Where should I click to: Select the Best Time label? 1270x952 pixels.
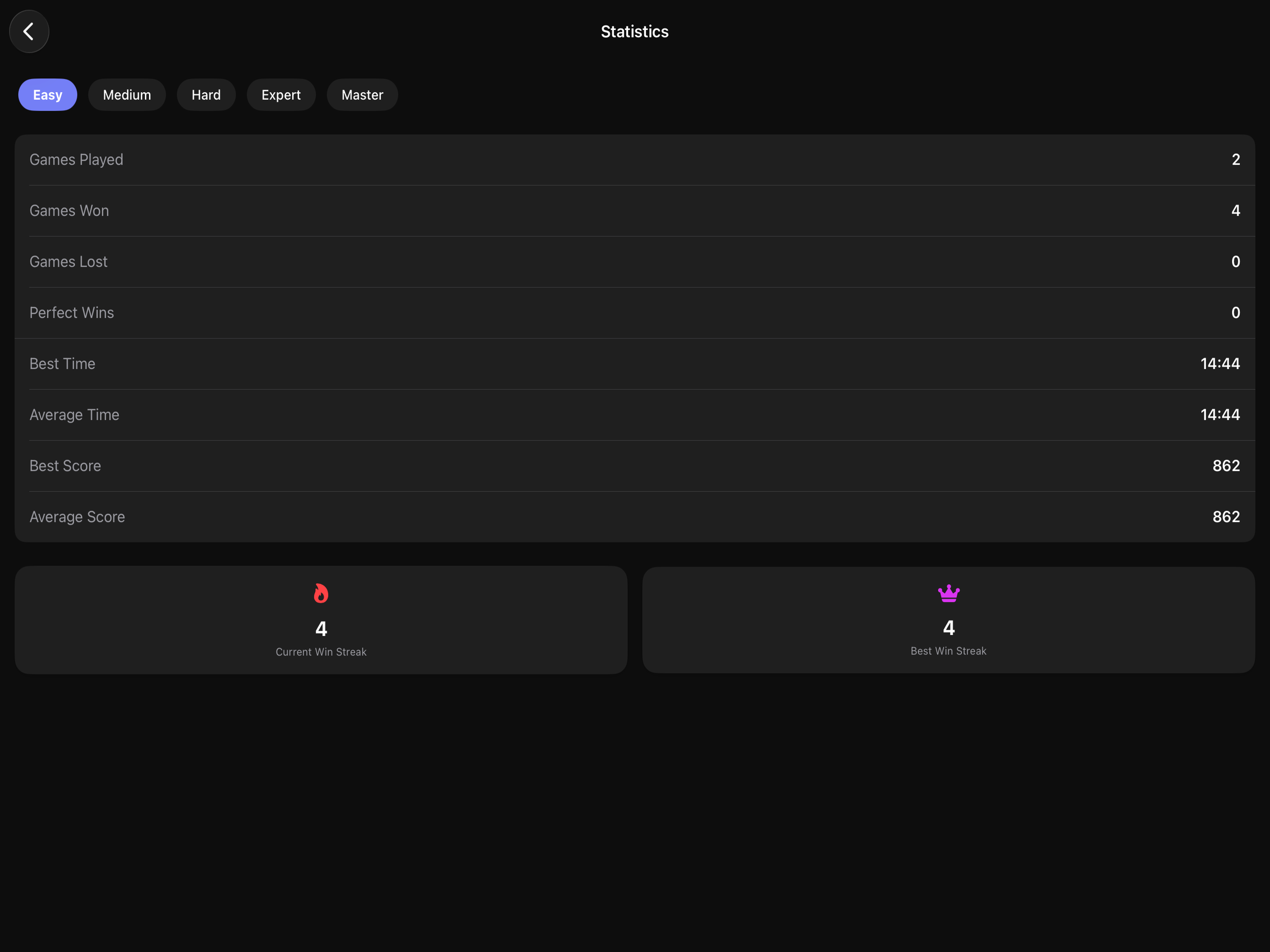[x=62, y=364]
